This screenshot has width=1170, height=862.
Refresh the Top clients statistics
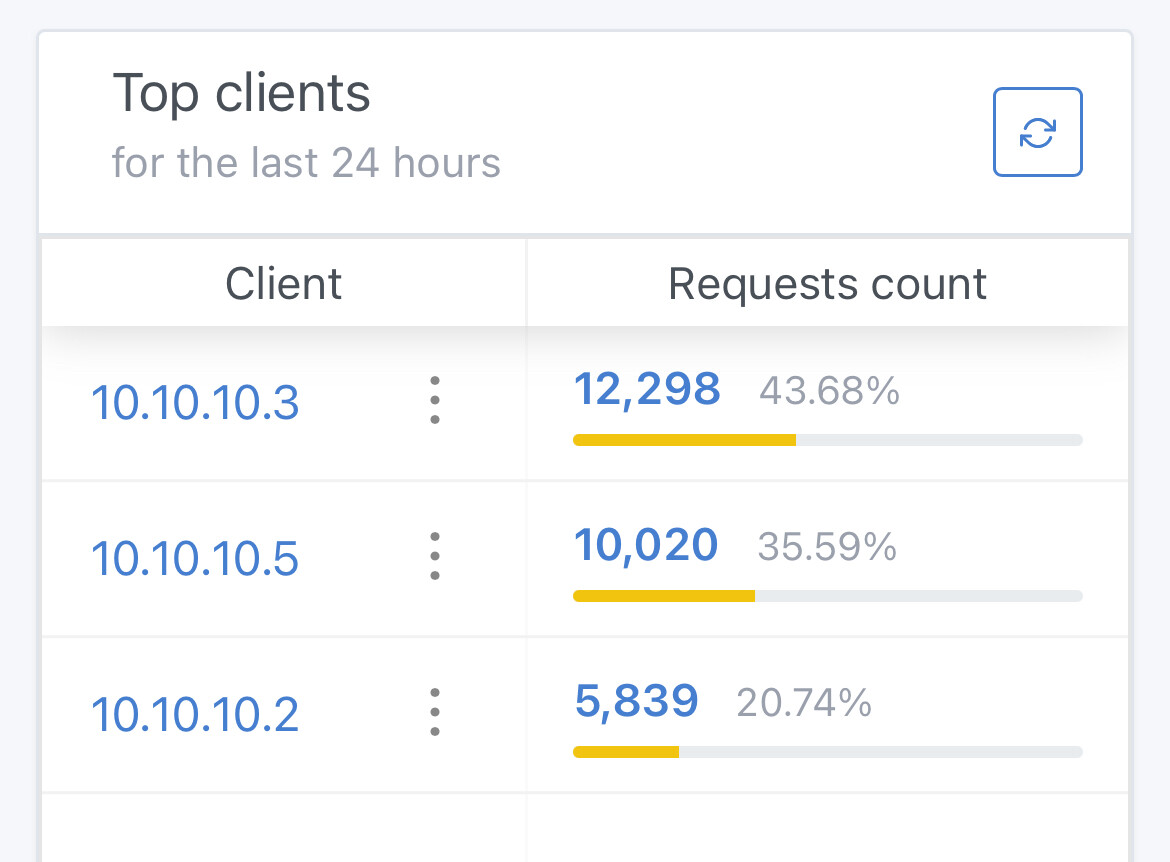pos(1037,132)
